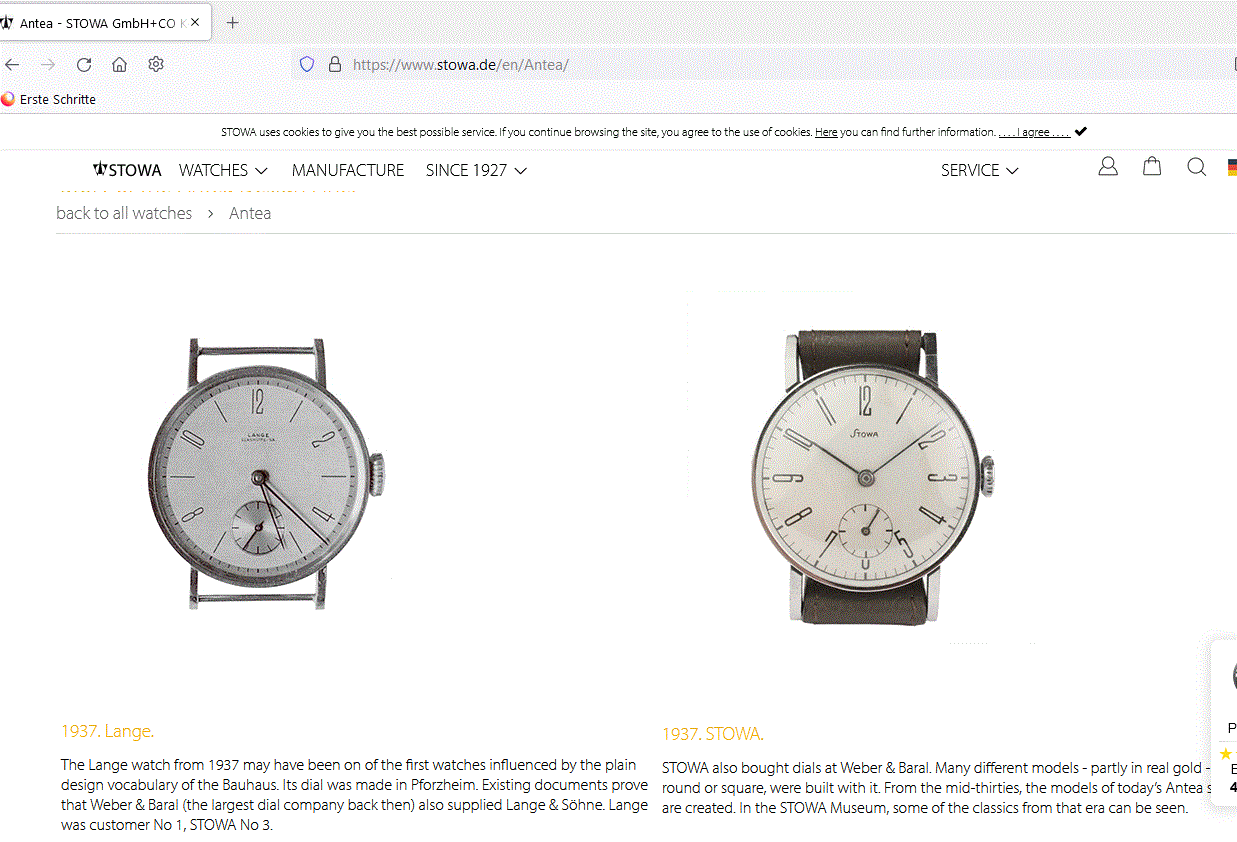Image resolution: width=1237 pixels, height=842 pixels.
Task: Open browser settings gear icon
Action: click(x=156, y=65)
